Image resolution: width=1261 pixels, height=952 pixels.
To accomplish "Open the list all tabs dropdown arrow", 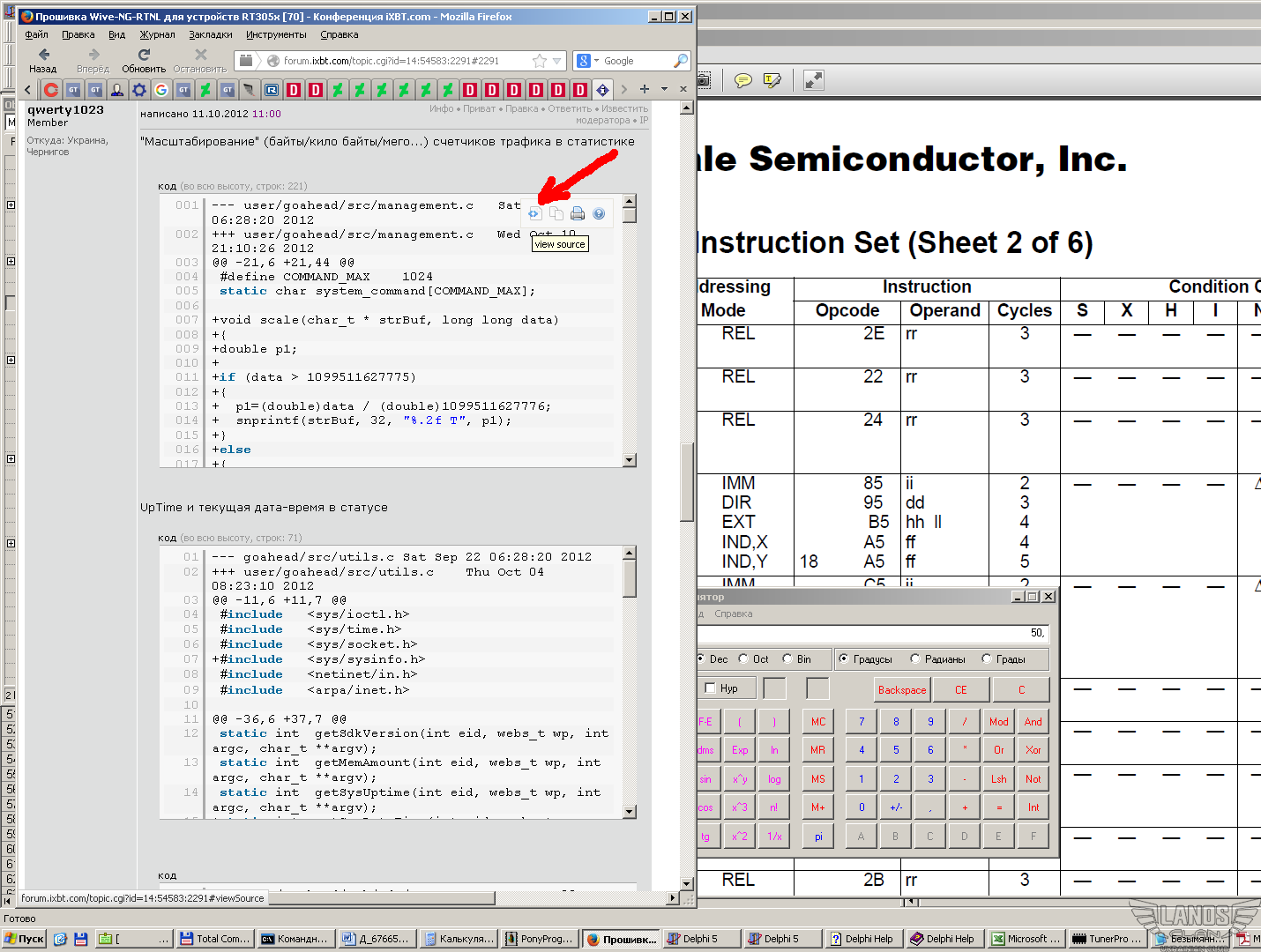I will coord(664,89).
